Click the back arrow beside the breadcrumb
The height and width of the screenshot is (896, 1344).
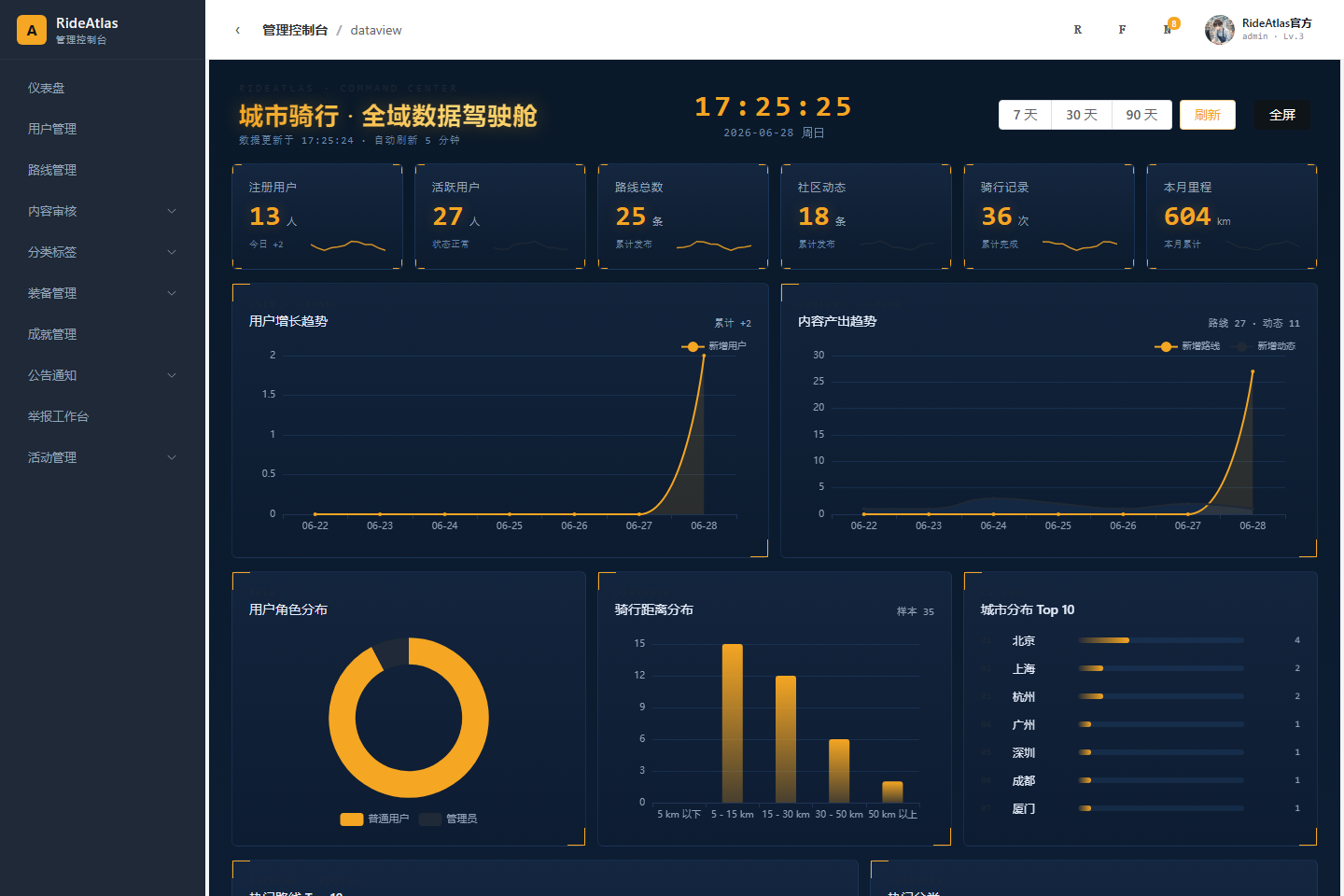[238, 30]
